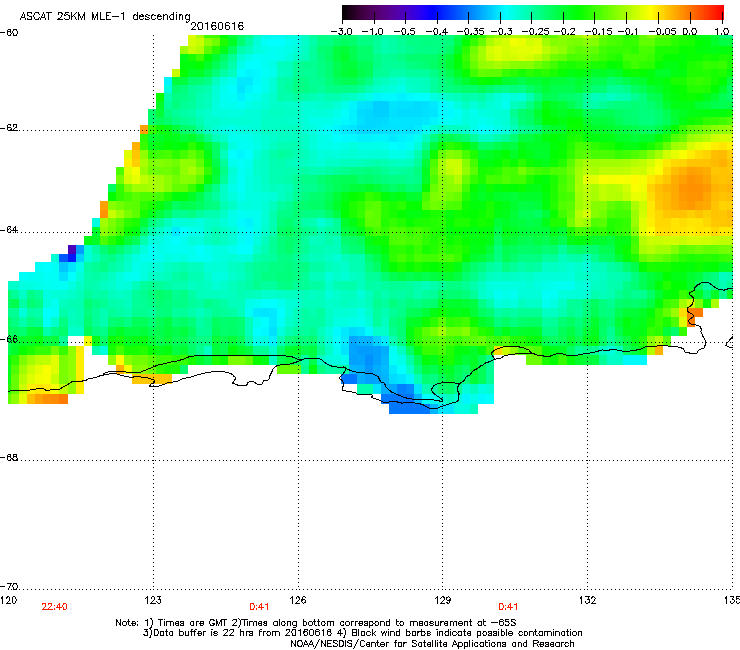Click the NOAA/NESDIS credit line

point(432,644)
